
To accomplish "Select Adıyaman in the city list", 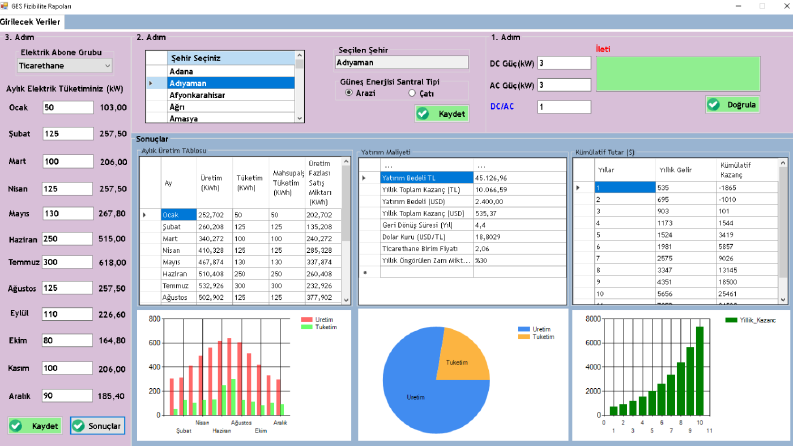I will [x=231, y=83].
